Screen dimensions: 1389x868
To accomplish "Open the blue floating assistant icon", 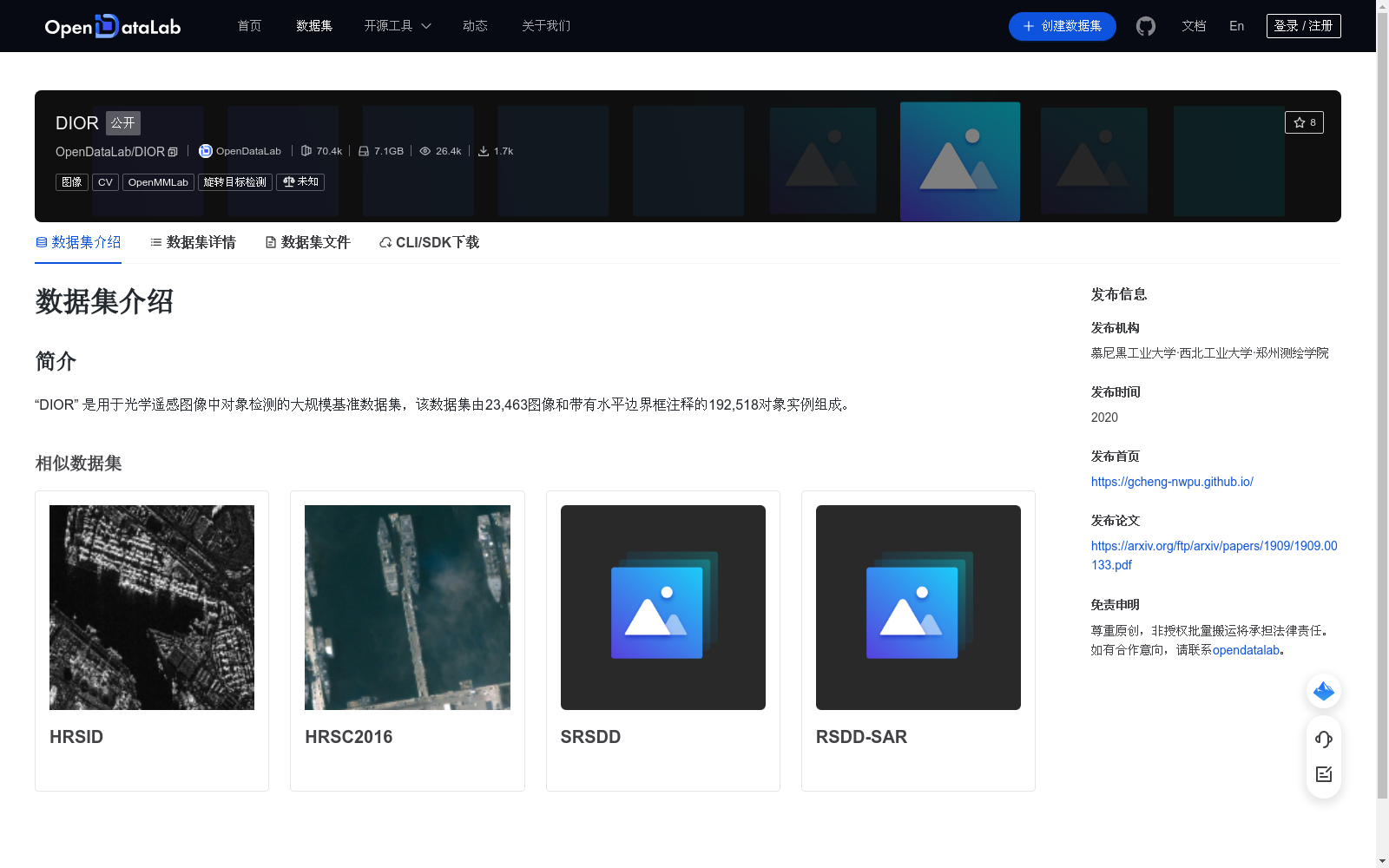I will 1324,691.
